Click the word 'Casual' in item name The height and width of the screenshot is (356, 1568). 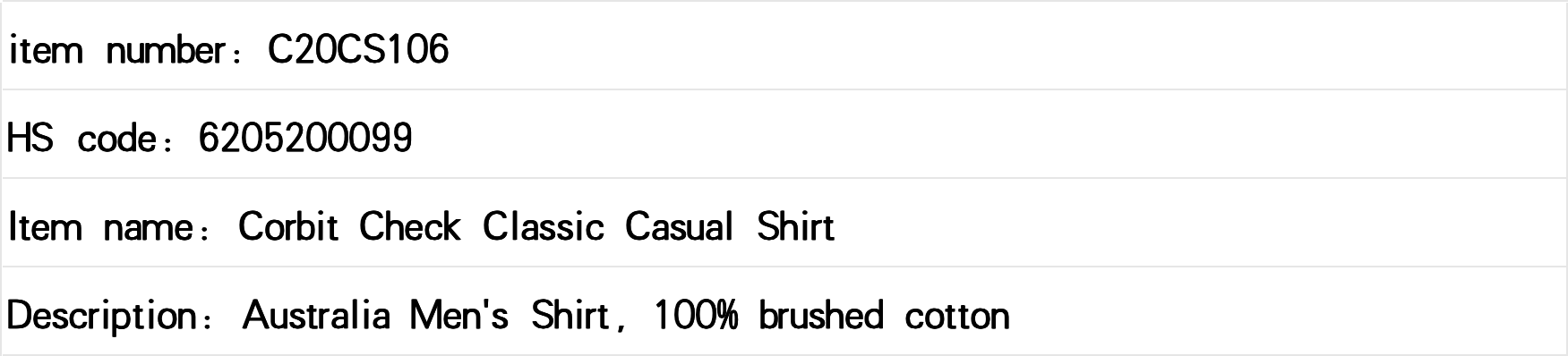point(680,226)
